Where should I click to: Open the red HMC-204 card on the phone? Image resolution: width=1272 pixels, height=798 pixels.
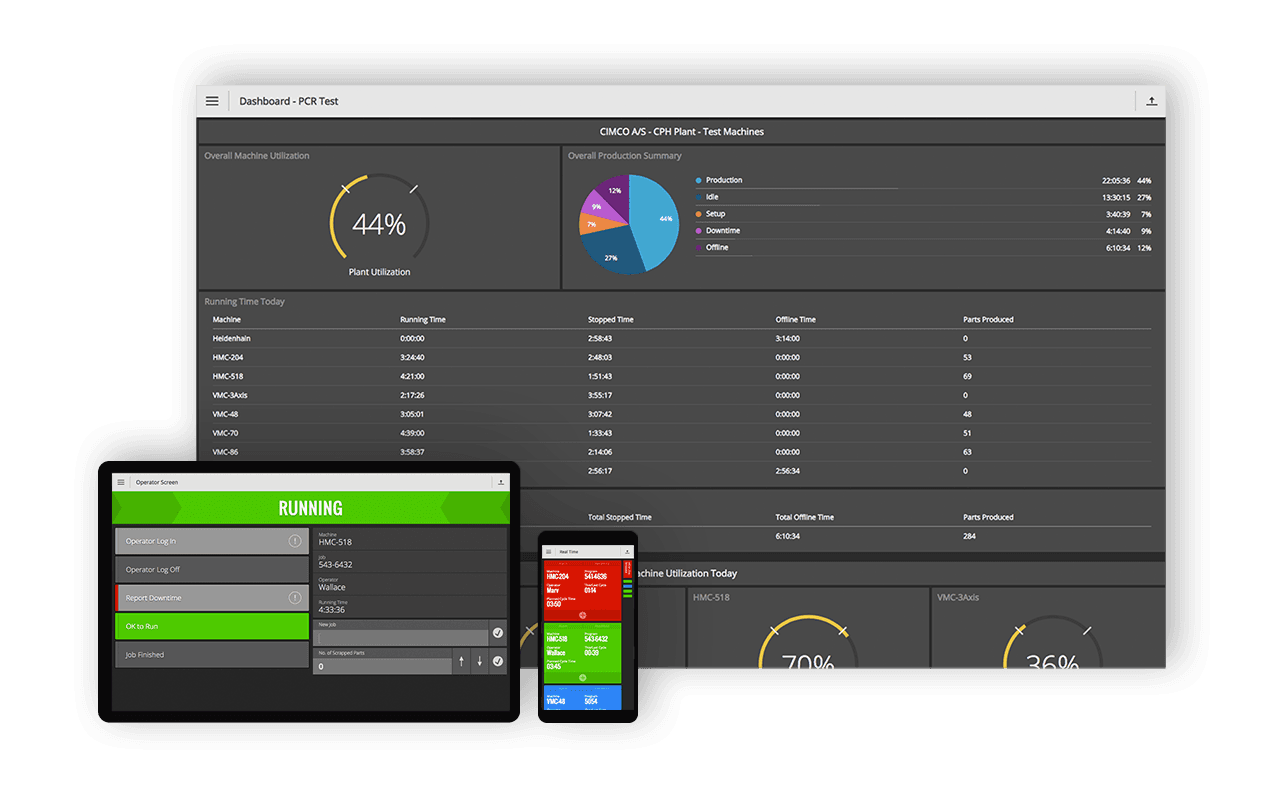(x=582, y=590)
